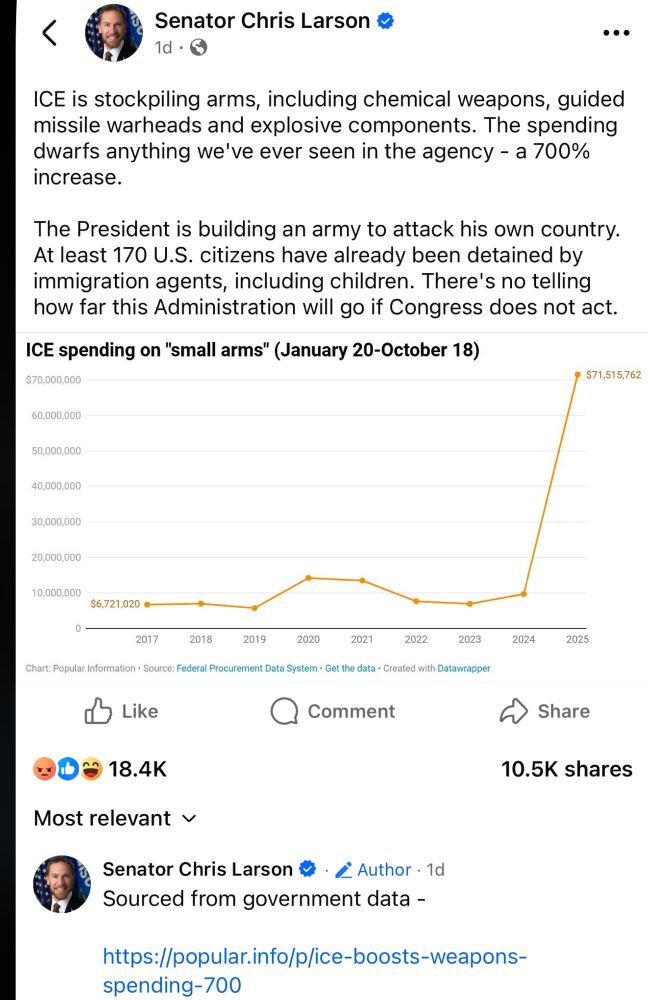Expand the Most relevant sort dropdown
The width and height of the screenshot is (648, 1000).
pyautogui.click(x=115, y=818)
